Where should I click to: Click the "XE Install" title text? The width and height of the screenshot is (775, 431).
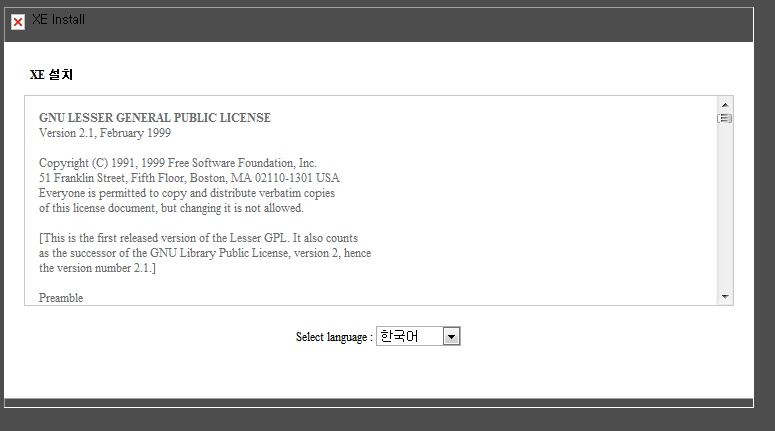click(58, 20)
